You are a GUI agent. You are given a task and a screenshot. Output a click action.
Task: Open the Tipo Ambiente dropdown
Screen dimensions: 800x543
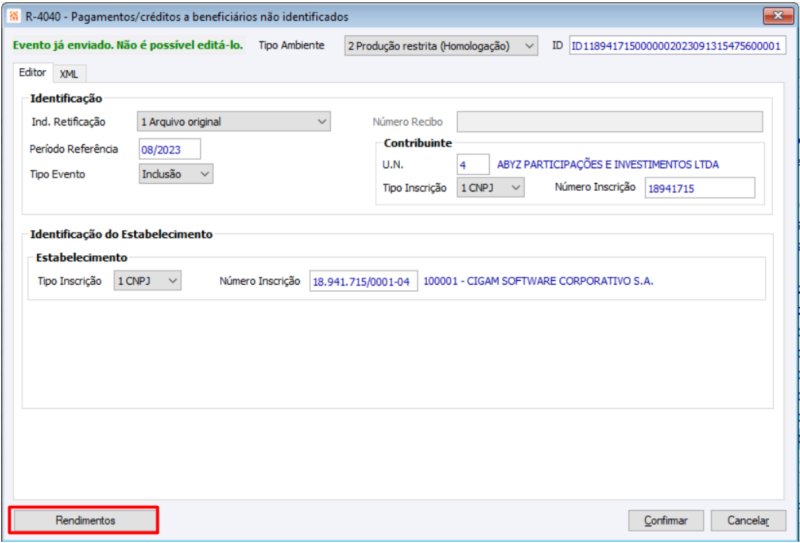pyautogui.click(x=441, y=46)
